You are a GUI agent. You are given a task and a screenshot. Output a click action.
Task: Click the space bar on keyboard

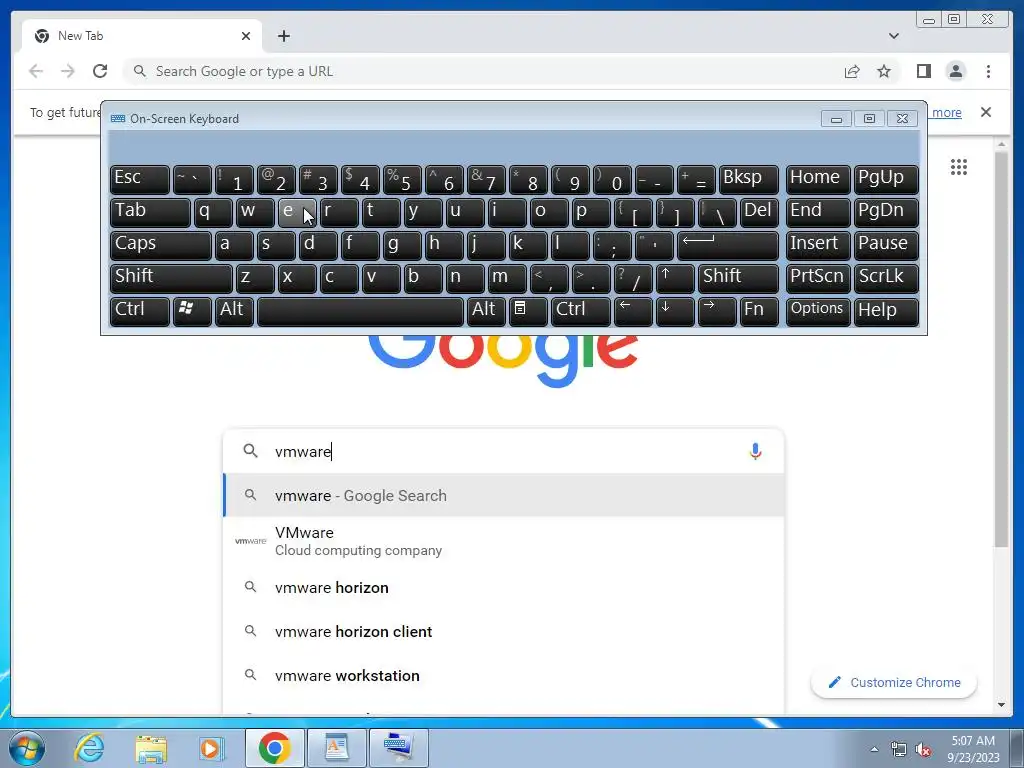[360, 311]
